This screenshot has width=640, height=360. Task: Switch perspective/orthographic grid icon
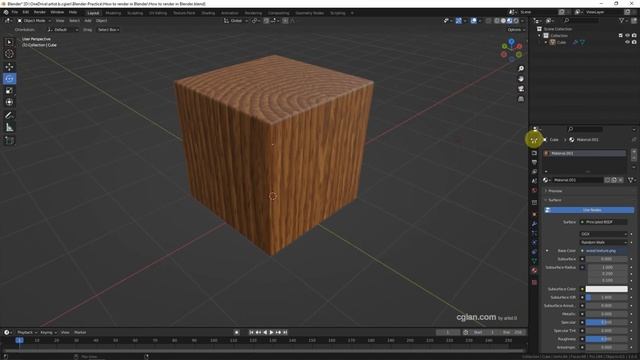(x=521, y=99)
